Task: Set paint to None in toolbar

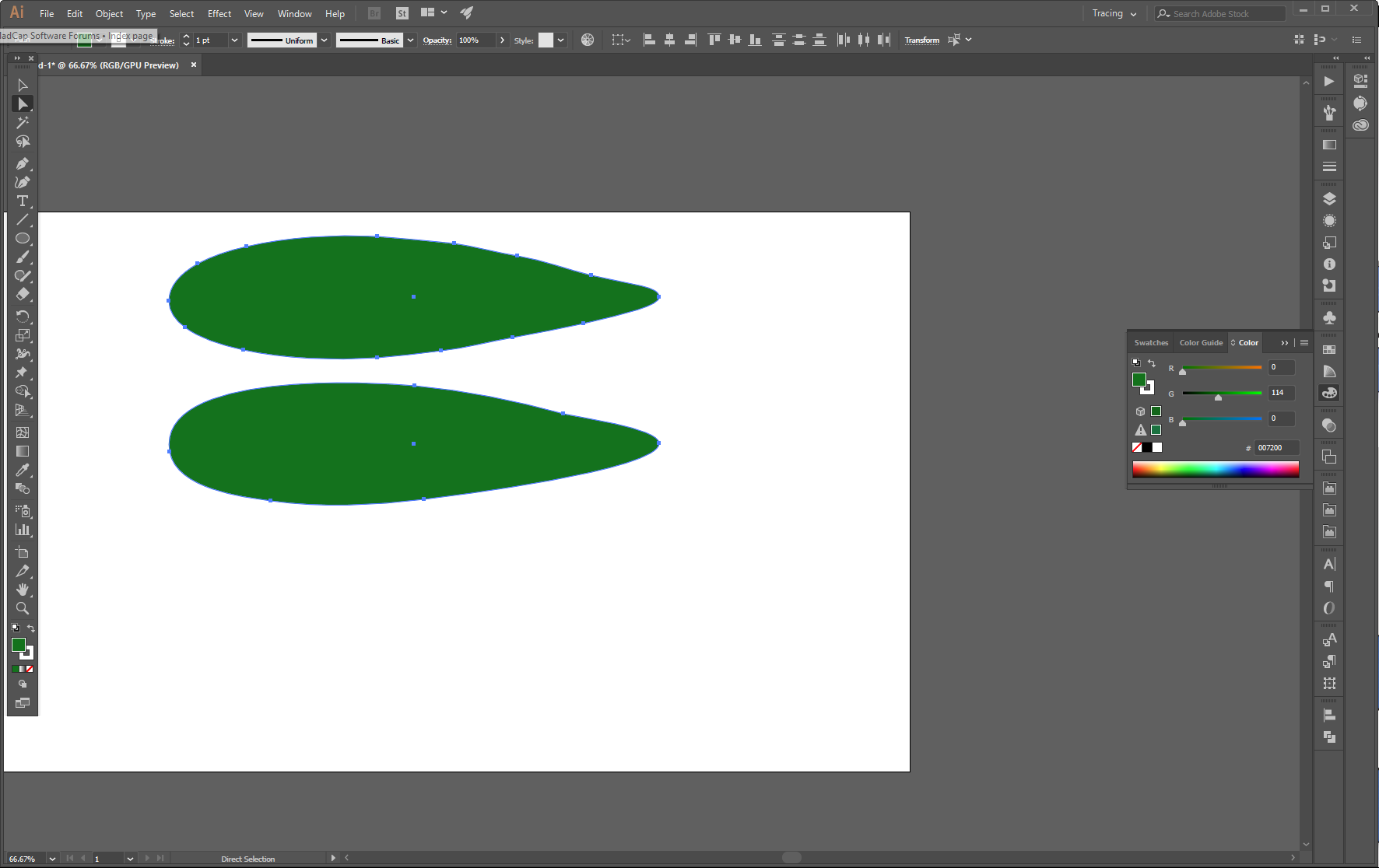Action: click(30, 669)
